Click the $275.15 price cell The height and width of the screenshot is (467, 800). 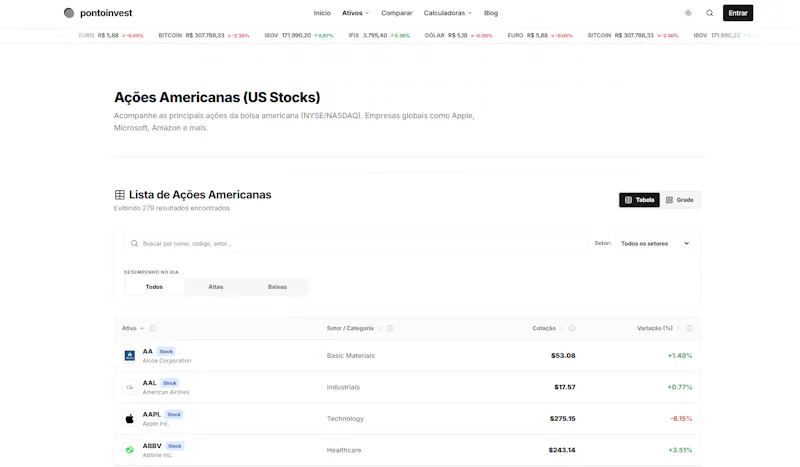point(562,419)
